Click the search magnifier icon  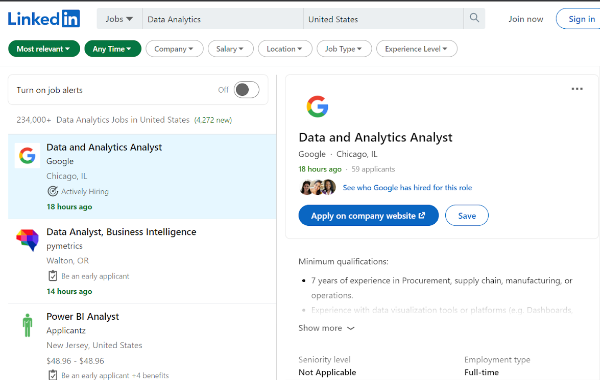[x=474, y=18]
